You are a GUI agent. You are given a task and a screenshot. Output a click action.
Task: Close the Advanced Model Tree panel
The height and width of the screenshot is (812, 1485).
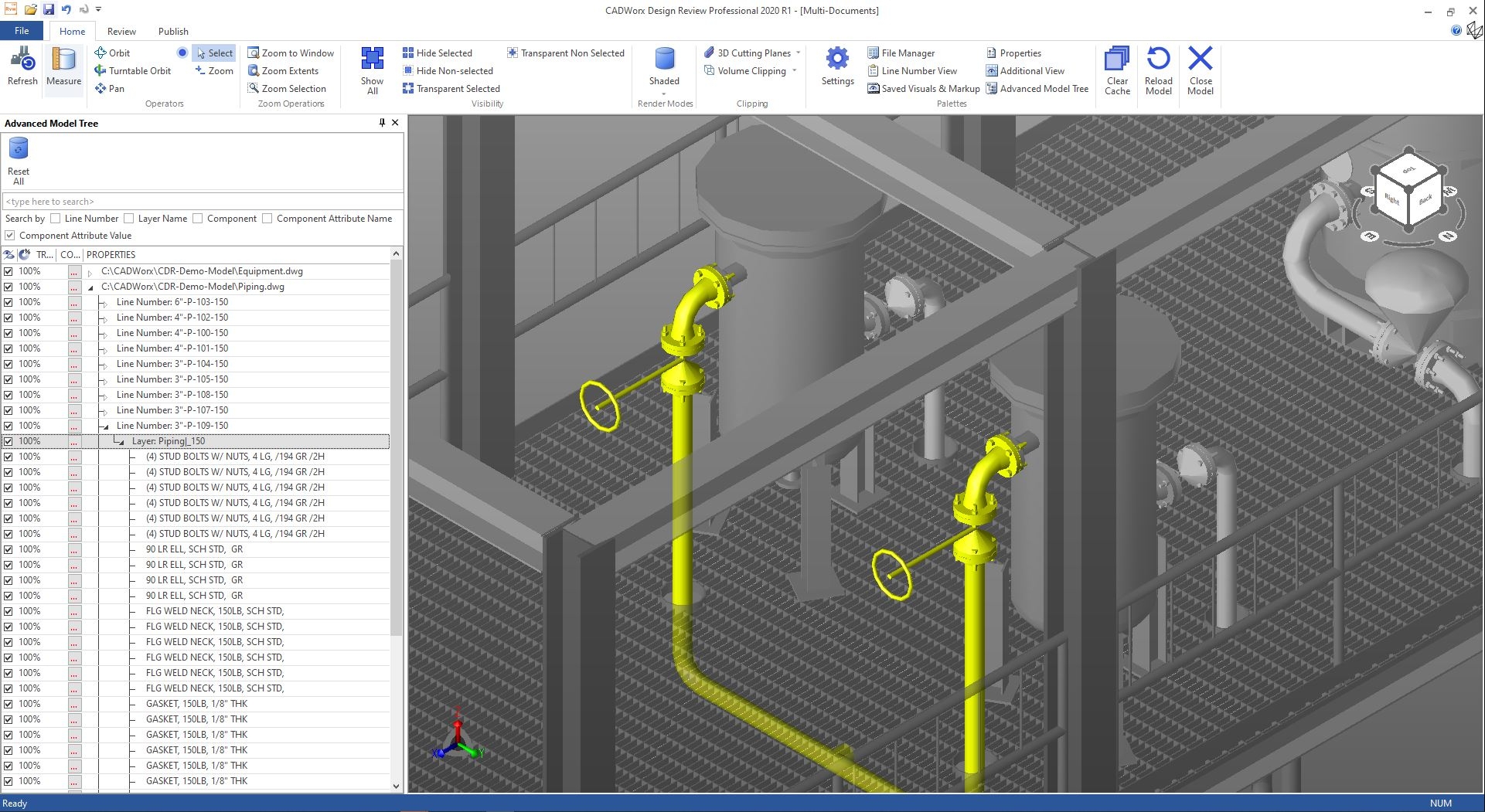click(x=395, y=123)
